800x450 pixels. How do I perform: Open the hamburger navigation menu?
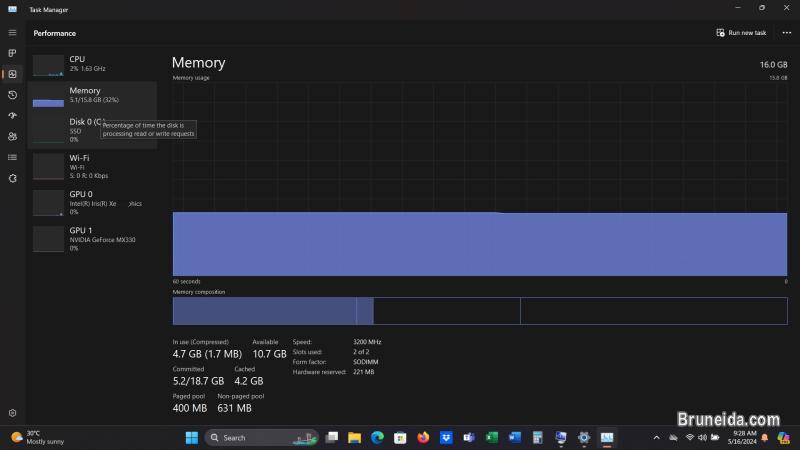pyautogui.click(x=12, y=33)
